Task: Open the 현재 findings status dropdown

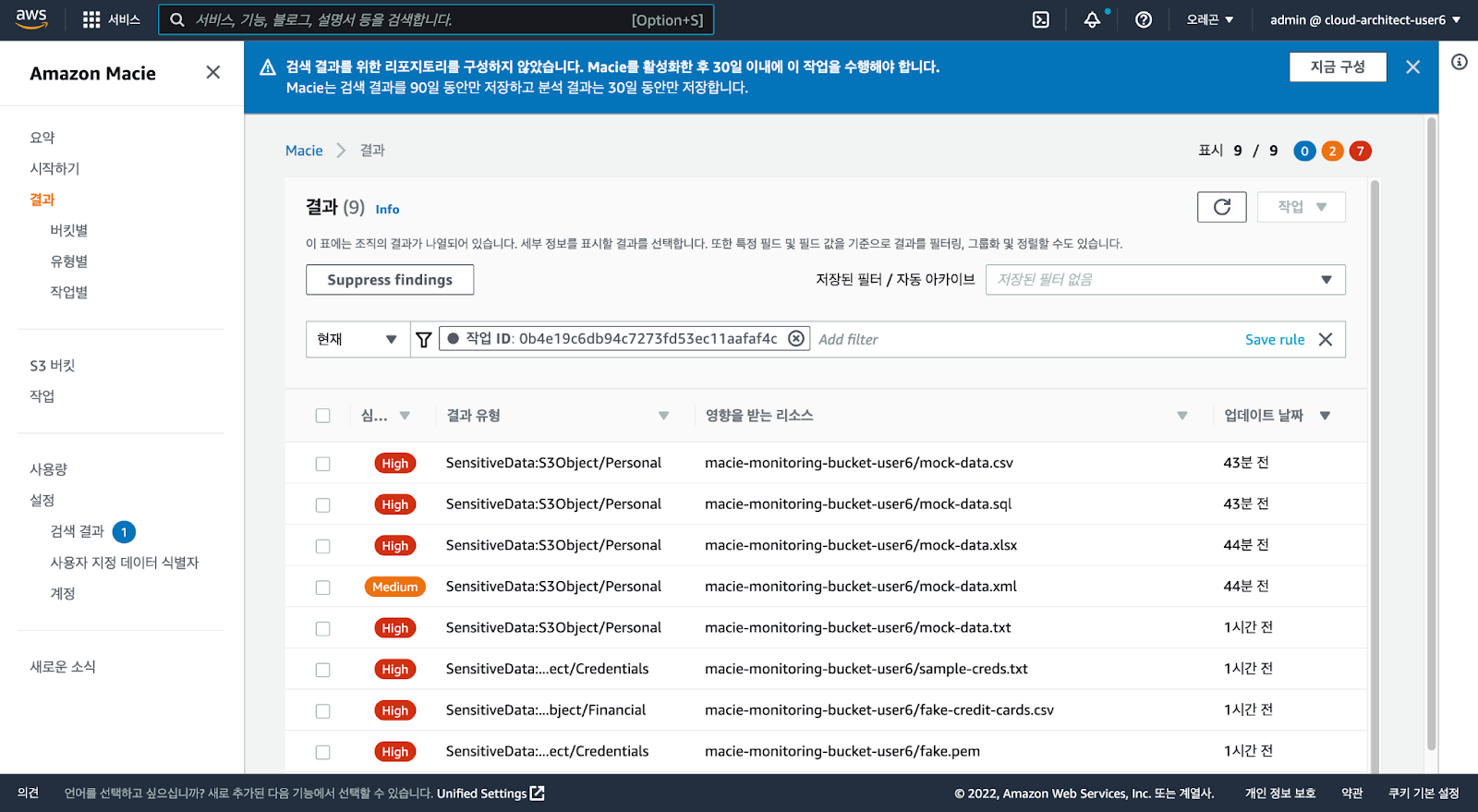Action: pyautogui.click(x=357, y=339)
